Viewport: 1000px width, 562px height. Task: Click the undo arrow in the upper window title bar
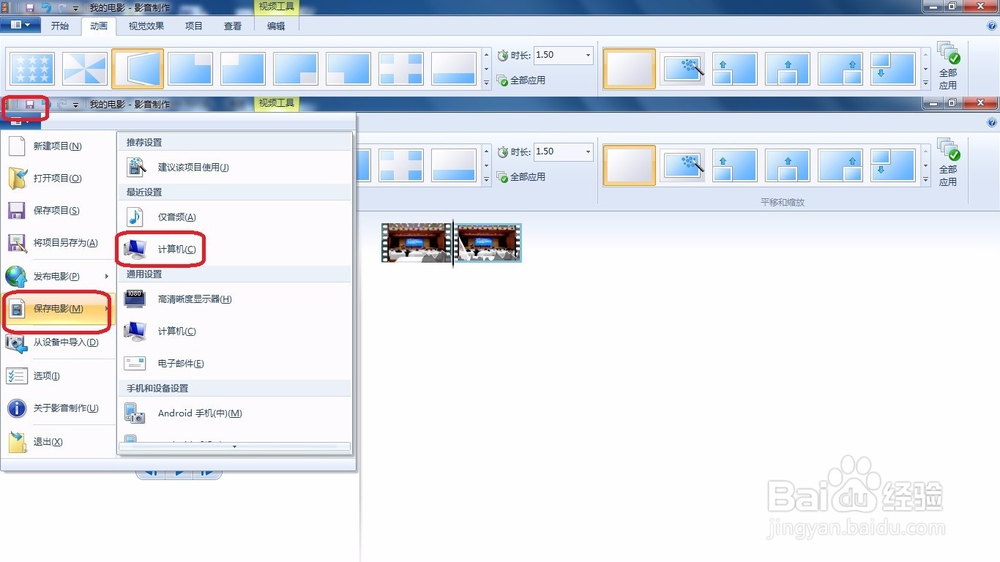coord(46,8)
